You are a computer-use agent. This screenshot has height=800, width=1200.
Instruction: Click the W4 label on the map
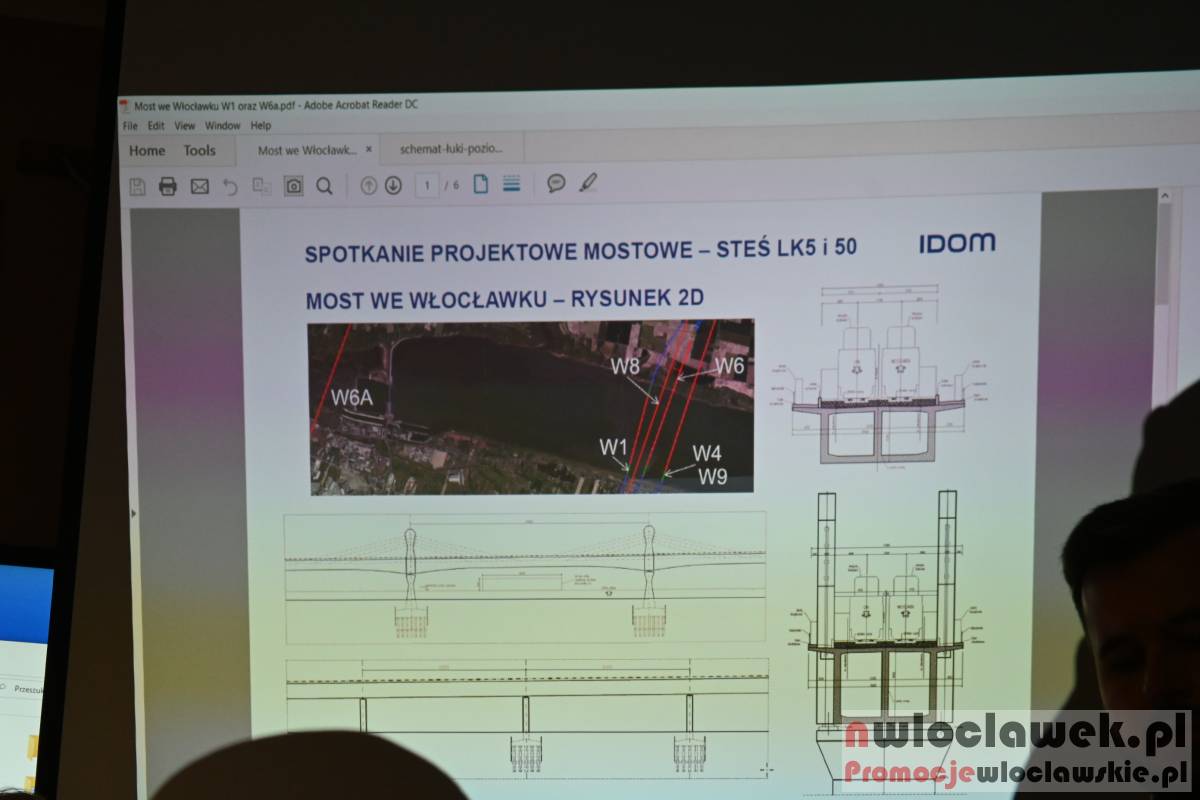[707, 453]
